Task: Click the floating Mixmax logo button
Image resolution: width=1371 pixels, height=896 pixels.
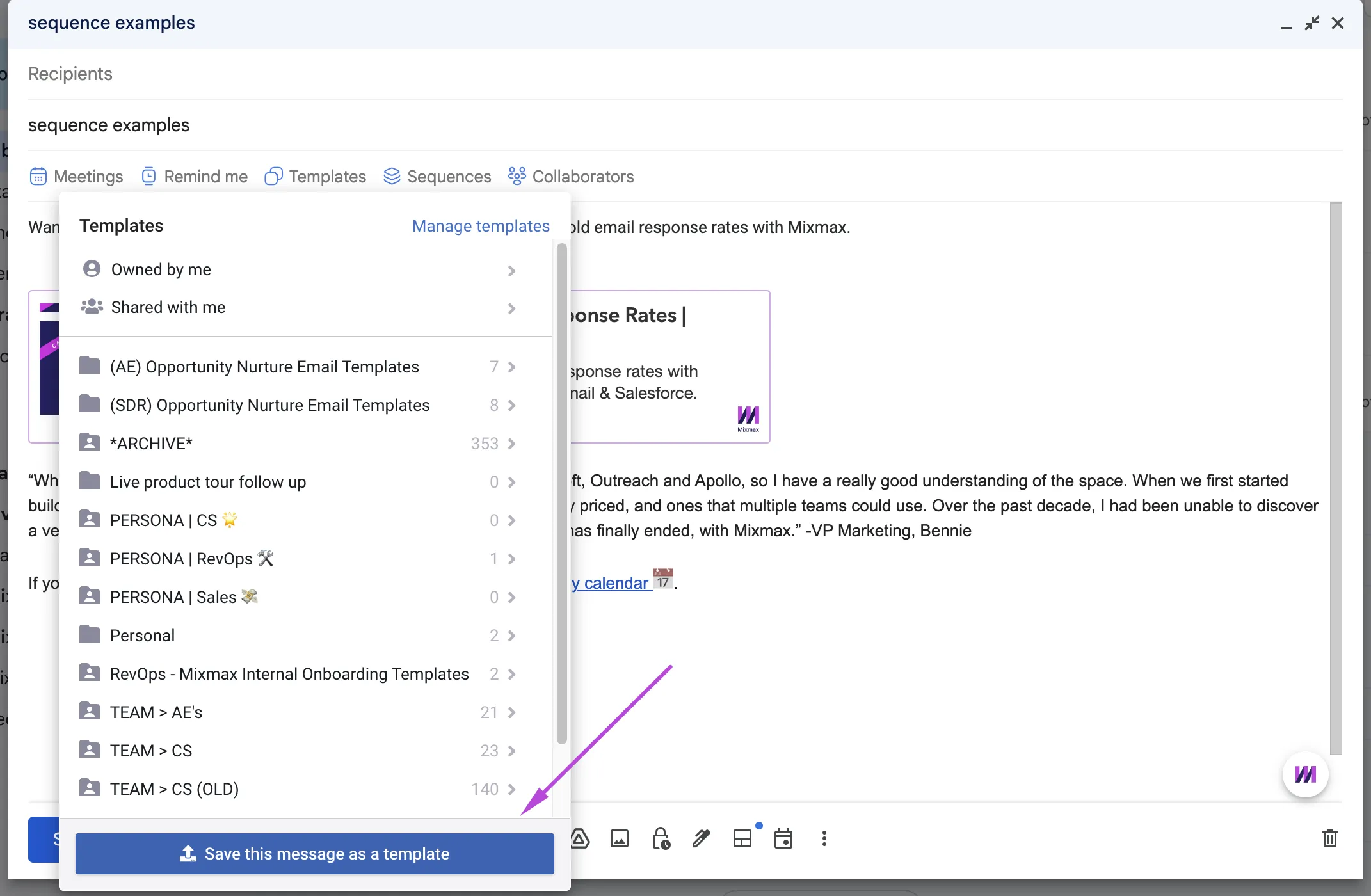Action: point(1306,774)
